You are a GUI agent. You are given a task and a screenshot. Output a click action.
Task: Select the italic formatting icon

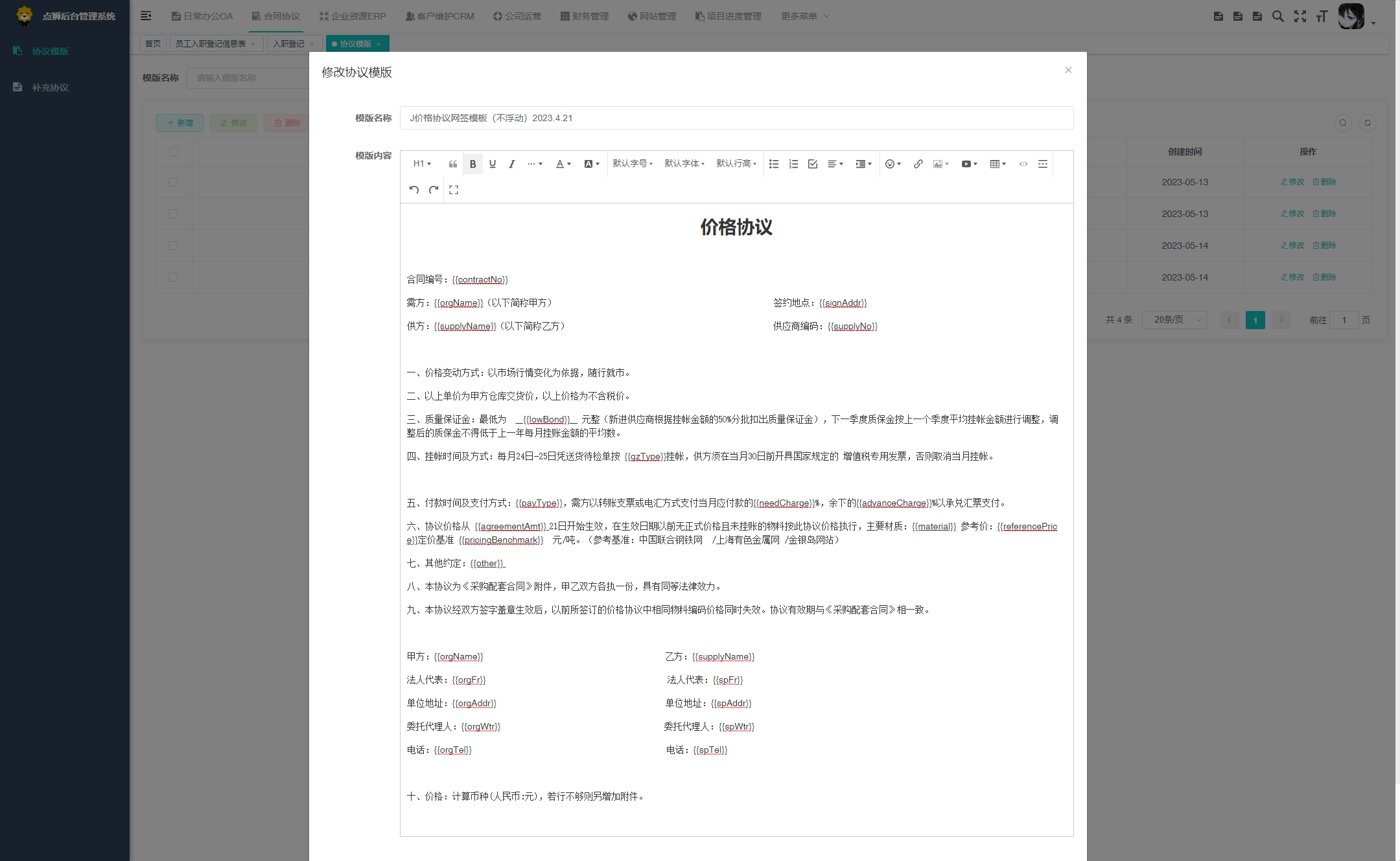pos(511,163)
